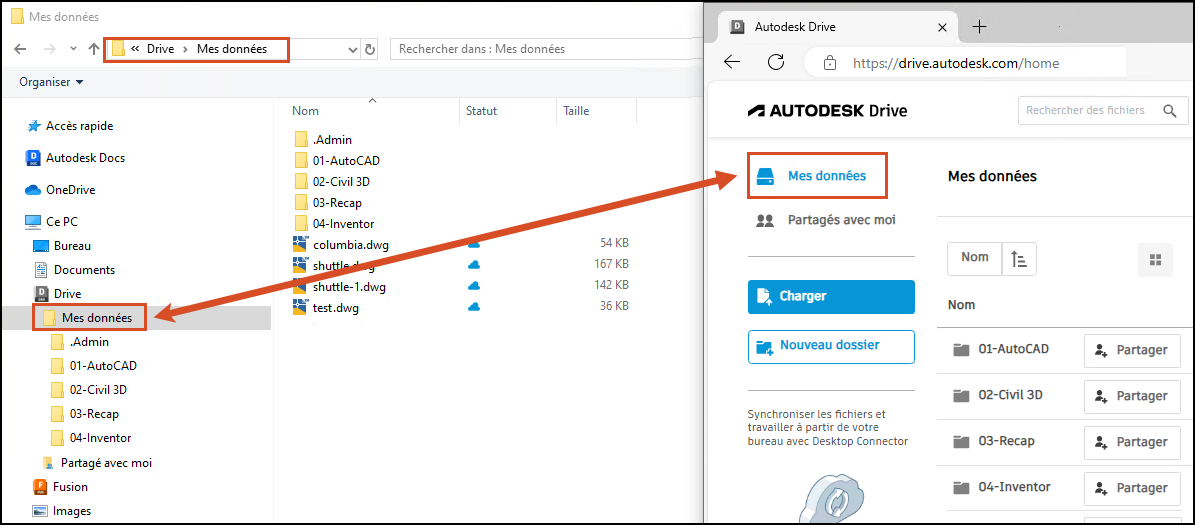Click cloud status icon for columbia.dwg
Image resolution: width=1195 pixels, height=525 pixels.
[474, 244]
